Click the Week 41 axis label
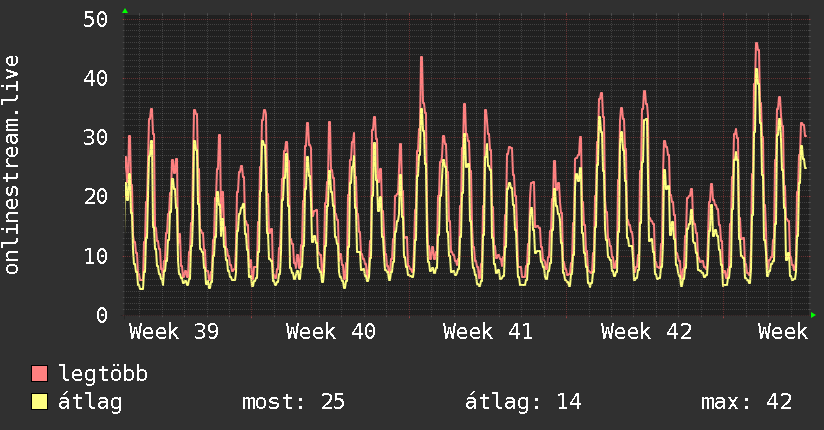The image size is (824, 430). pyautogui.click(x=488, y=332)
